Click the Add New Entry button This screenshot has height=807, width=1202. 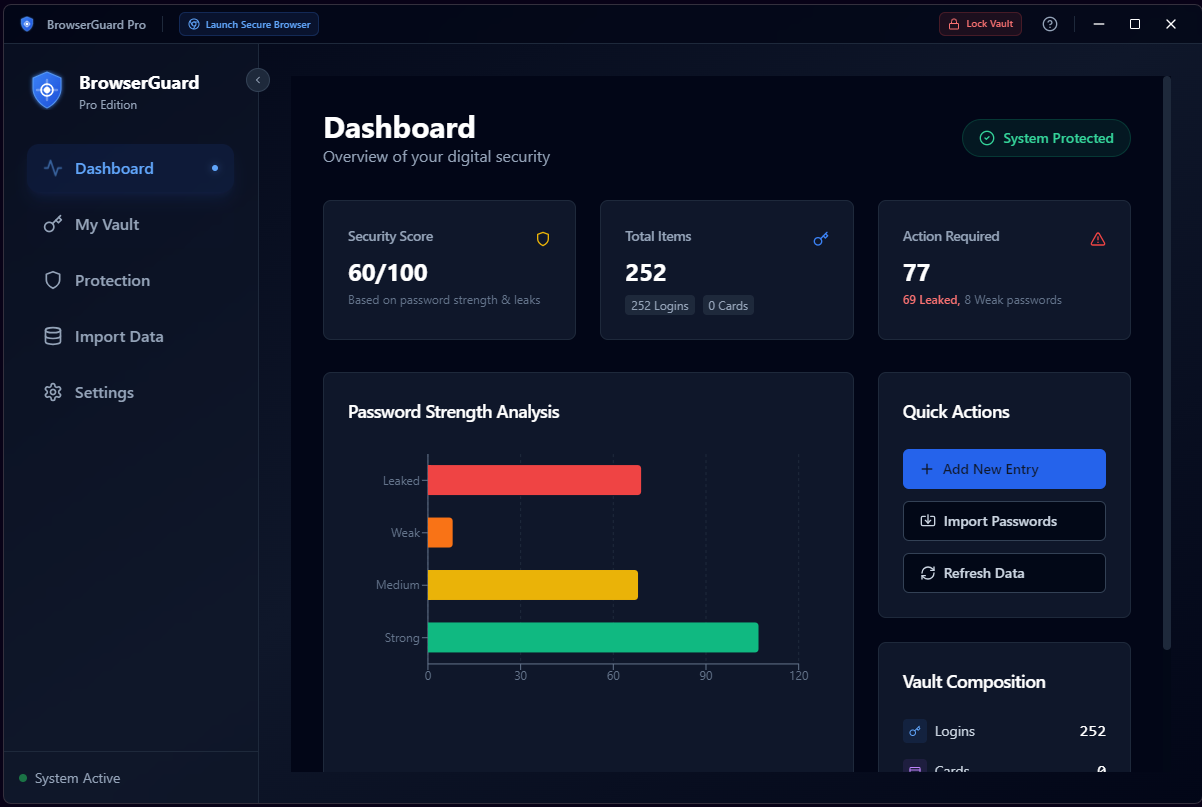tap(1004, 469)
